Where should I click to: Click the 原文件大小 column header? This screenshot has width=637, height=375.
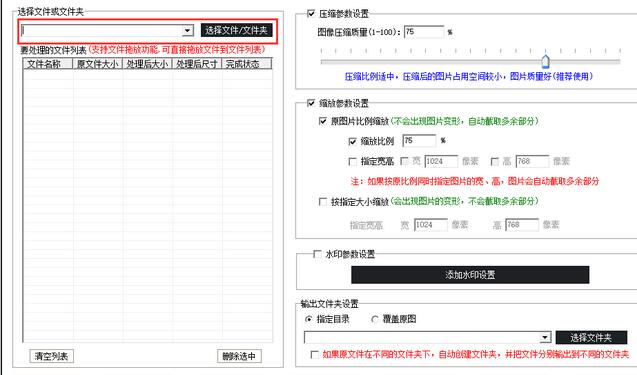tap(98, 64)
